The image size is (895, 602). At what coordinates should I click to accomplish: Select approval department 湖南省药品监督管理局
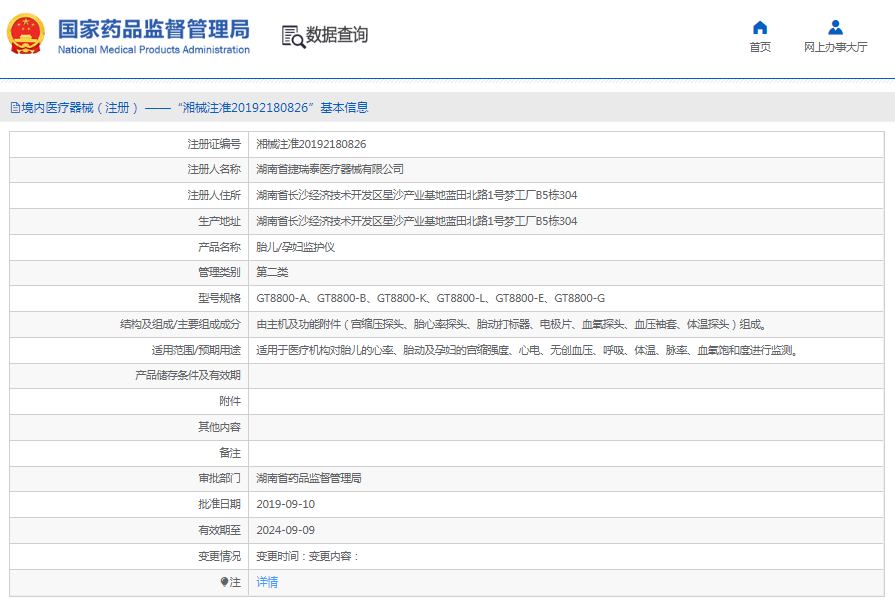(x=309, y=478)
